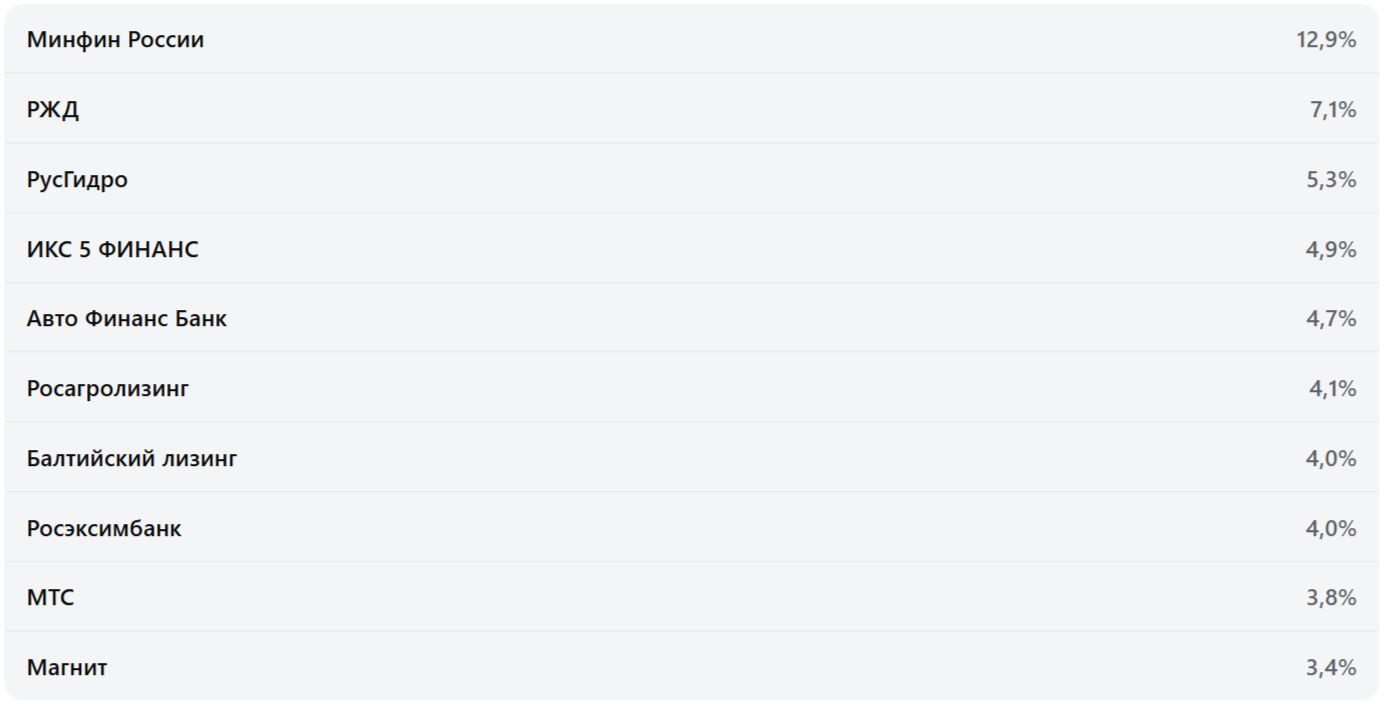Image resolution: width=1385 pixels, height=704 pixels.
Task: Select the 4,1% percentage value
Action: point(1333,389)
